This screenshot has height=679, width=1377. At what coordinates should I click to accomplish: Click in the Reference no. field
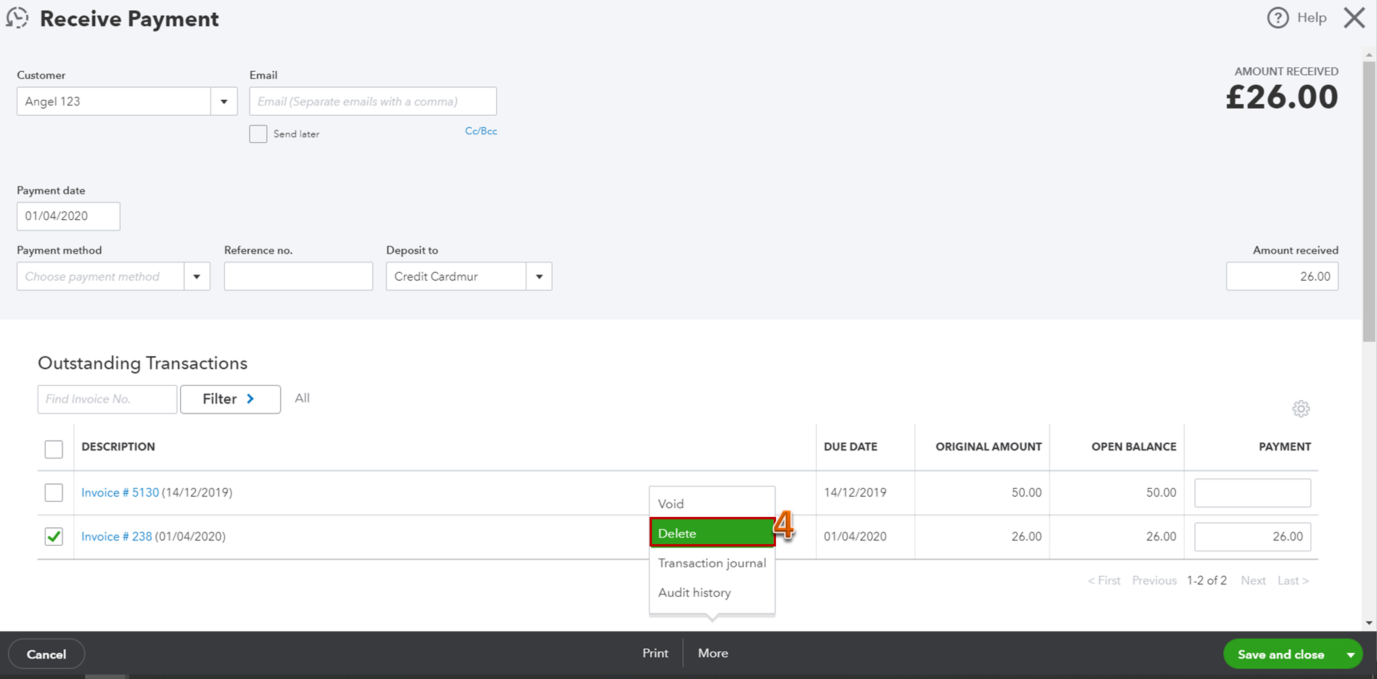(298, 275)
